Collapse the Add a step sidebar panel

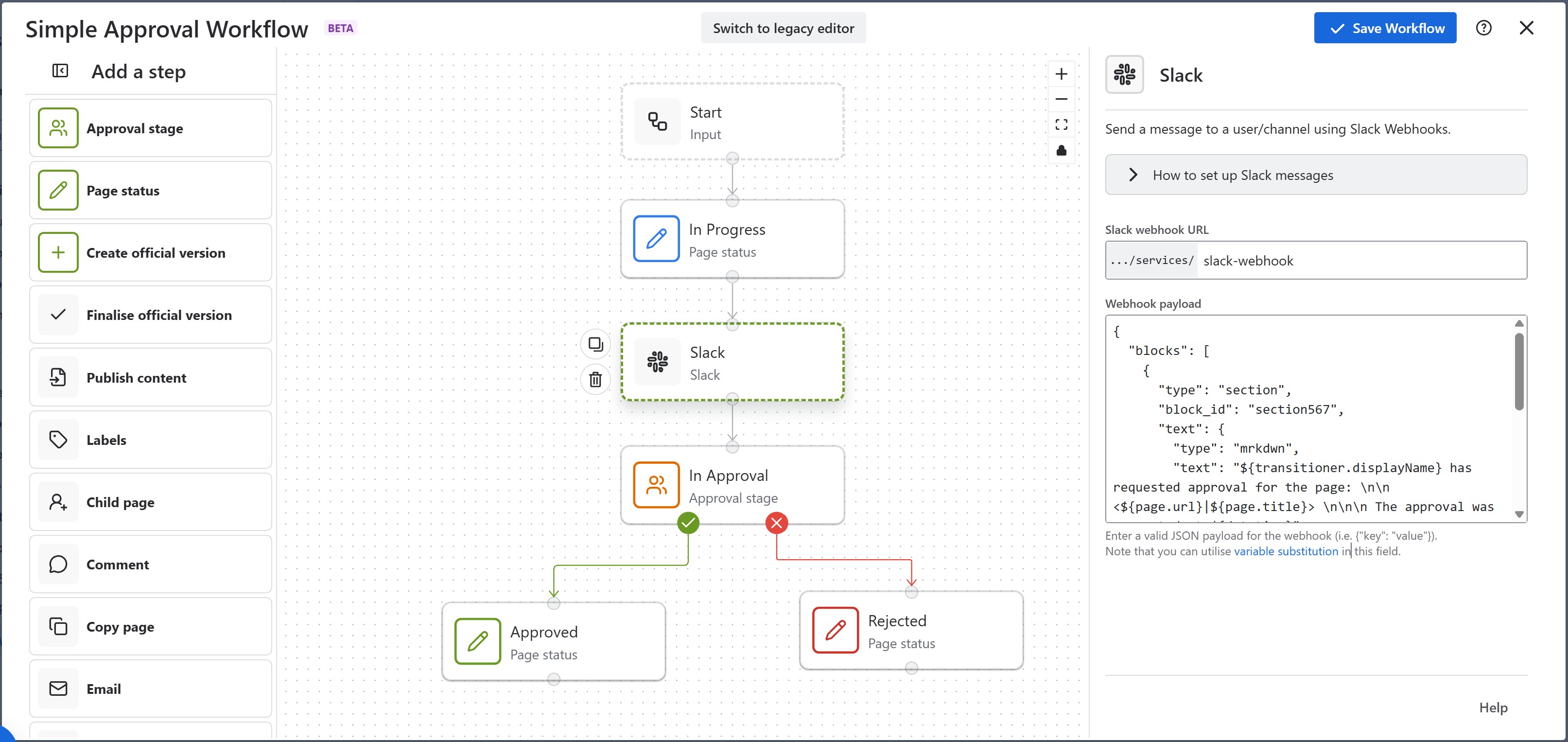coord(60,71)
